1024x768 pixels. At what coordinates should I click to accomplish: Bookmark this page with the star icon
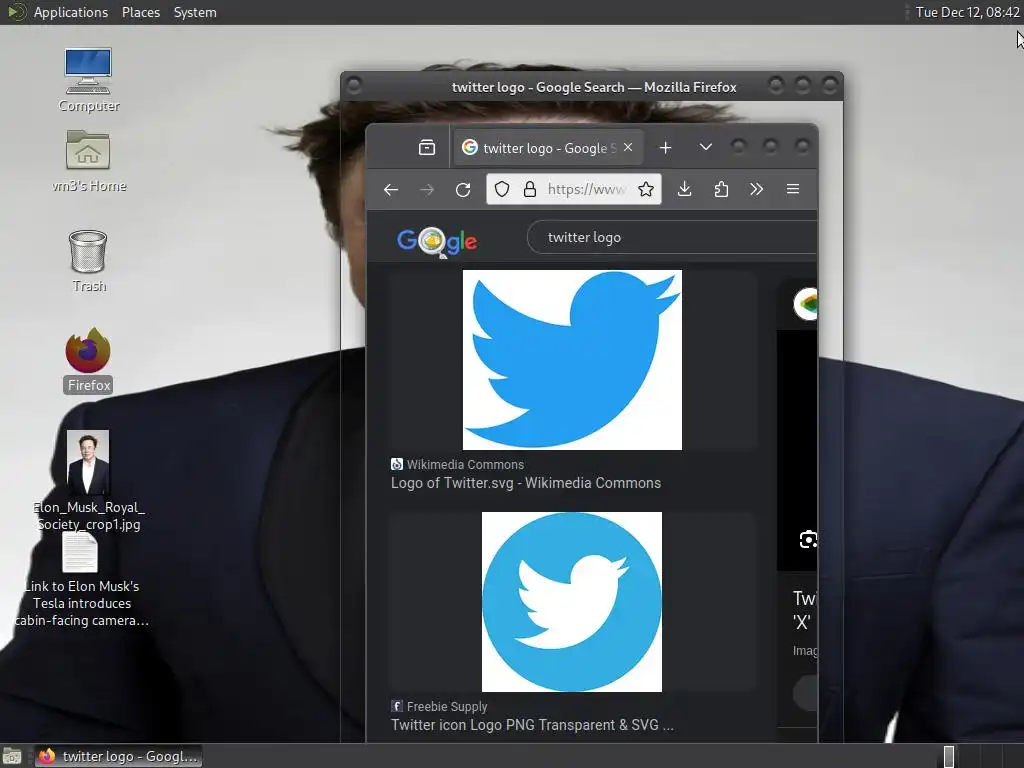646,189
